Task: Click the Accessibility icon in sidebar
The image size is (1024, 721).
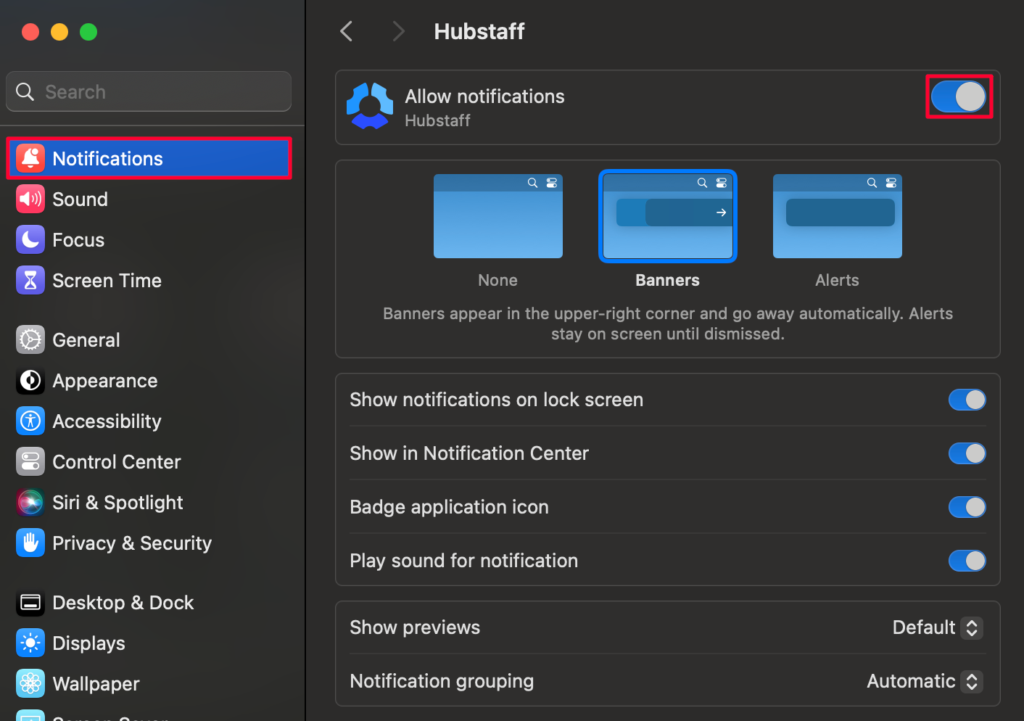Action: click(30, 421)
